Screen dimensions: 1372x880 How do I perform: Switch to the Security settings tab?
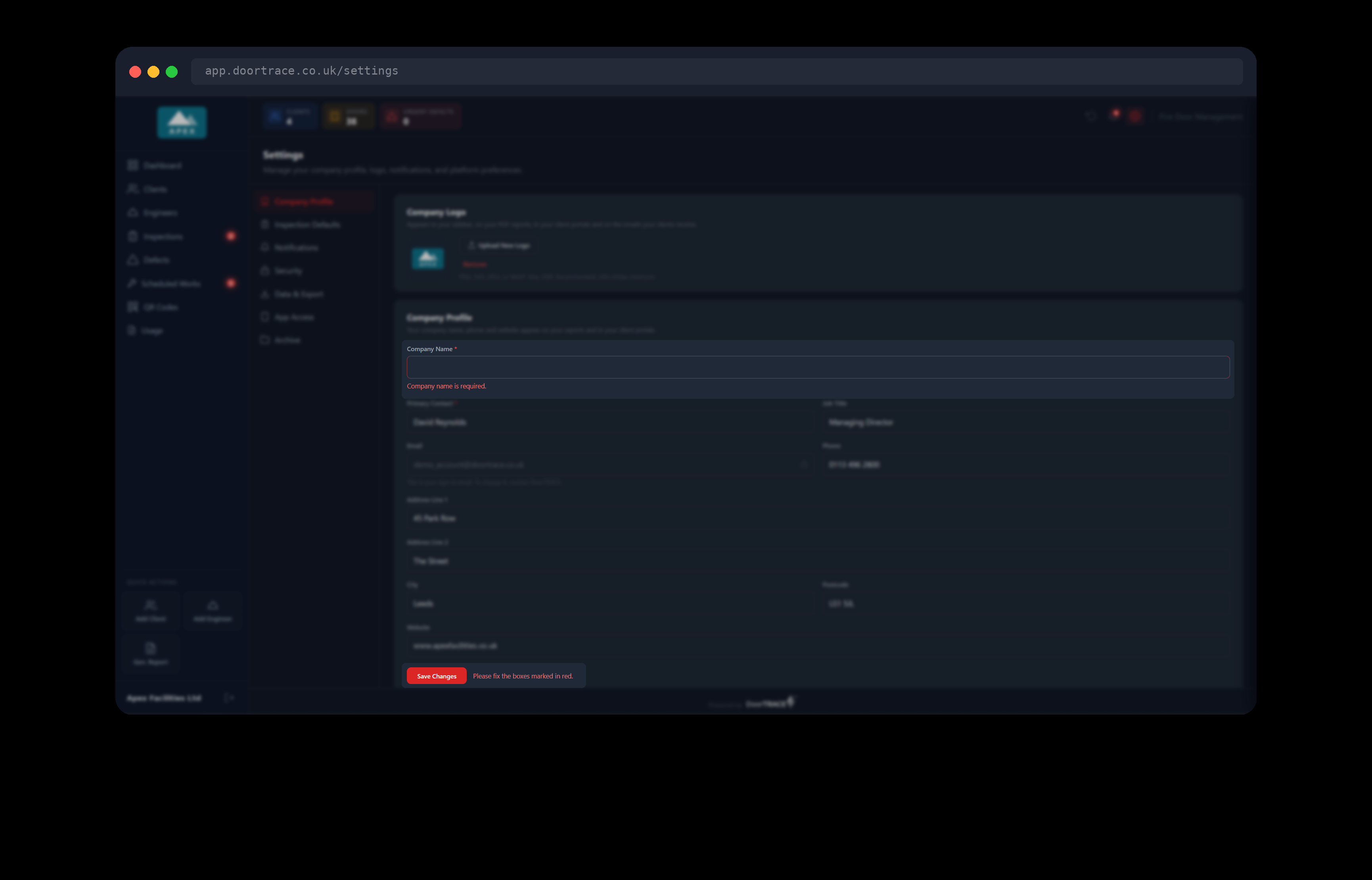[x=314, y=271]
